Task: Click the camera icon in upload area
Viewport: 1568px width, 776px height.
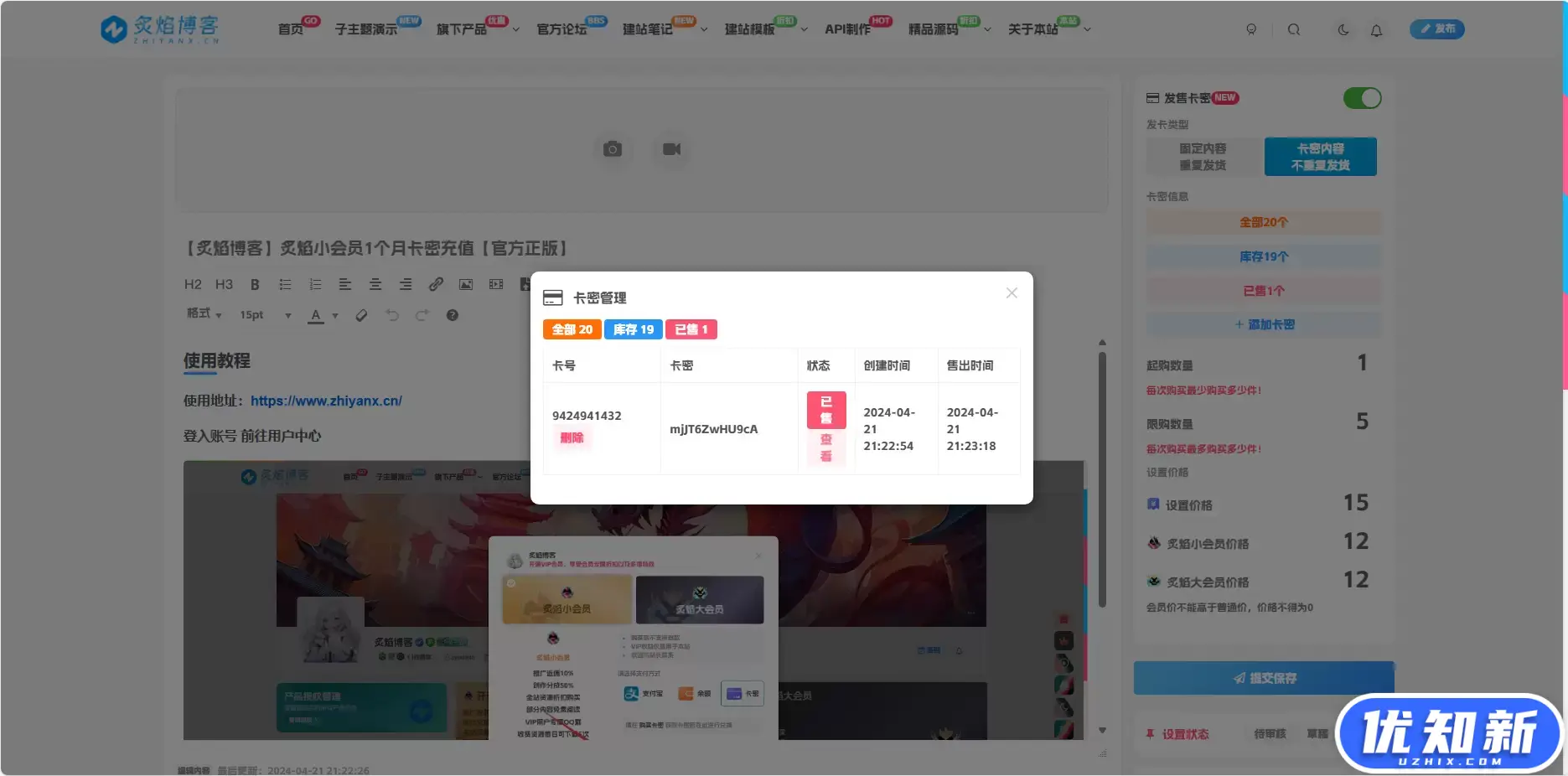Action: tap(613, 149)
